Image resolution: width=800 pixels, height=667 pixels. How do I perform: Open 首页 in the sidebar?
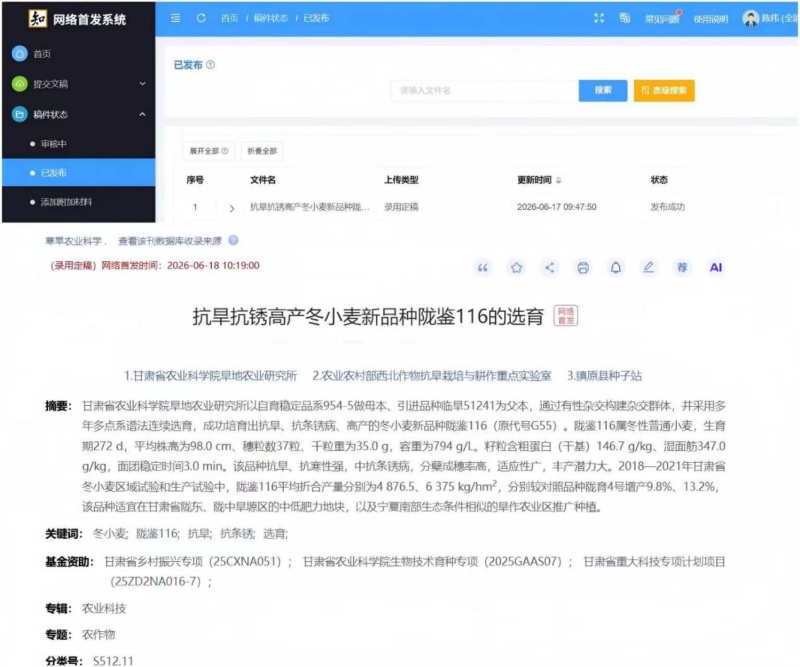pos(42,54)
